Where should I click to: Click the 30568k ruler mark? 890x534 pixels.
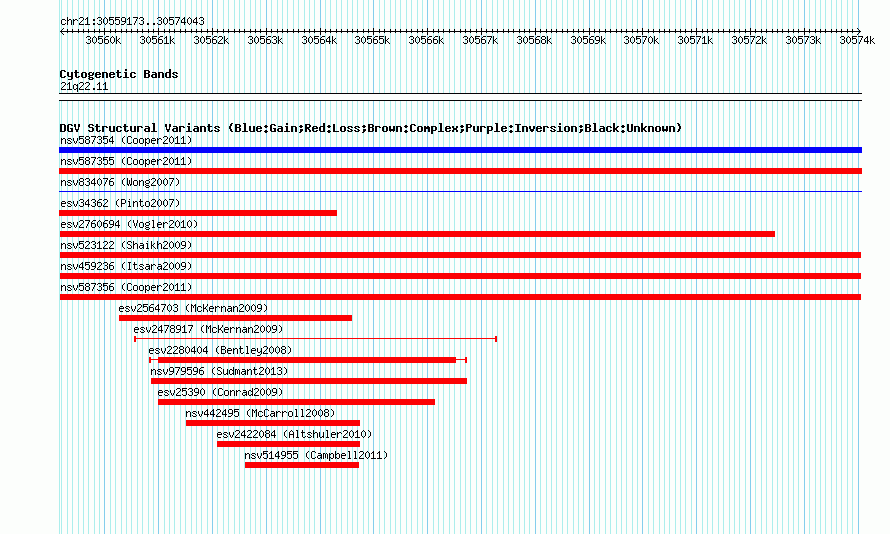click(x=534, y=40)
